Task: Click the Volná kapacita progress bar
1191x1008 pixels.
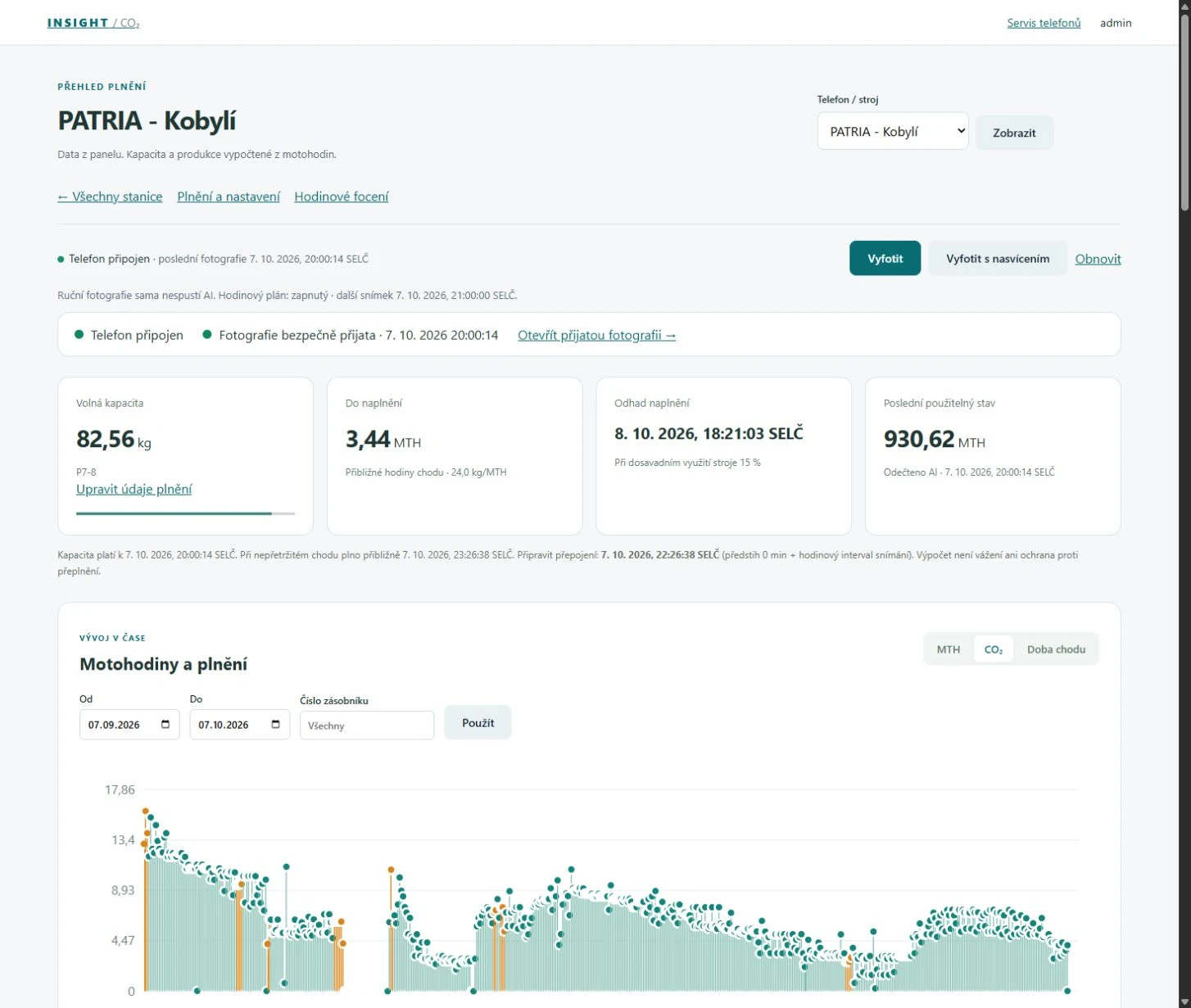Action: point(186,513)
